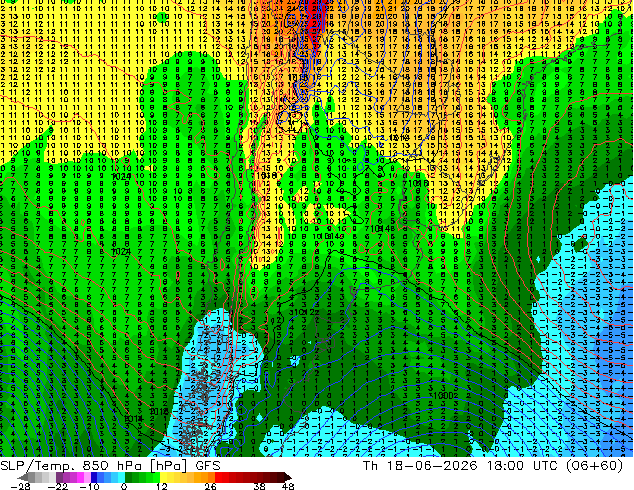This screenshot has height=490, width=634.
Task: Click the -10 label under the color scale
Action: pos(89,486)
